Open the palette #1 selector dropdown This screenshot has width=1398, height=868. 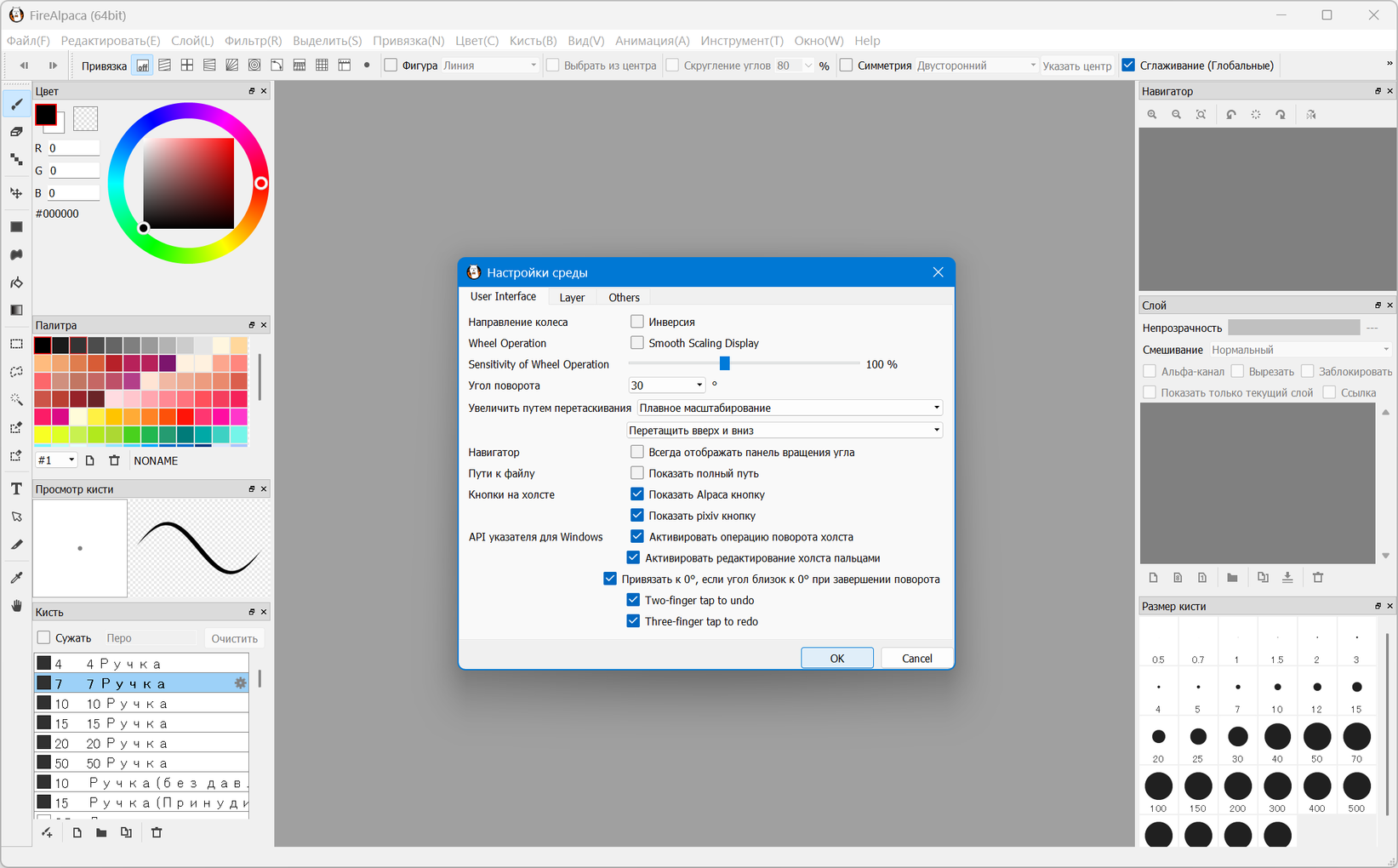point(56,460)
